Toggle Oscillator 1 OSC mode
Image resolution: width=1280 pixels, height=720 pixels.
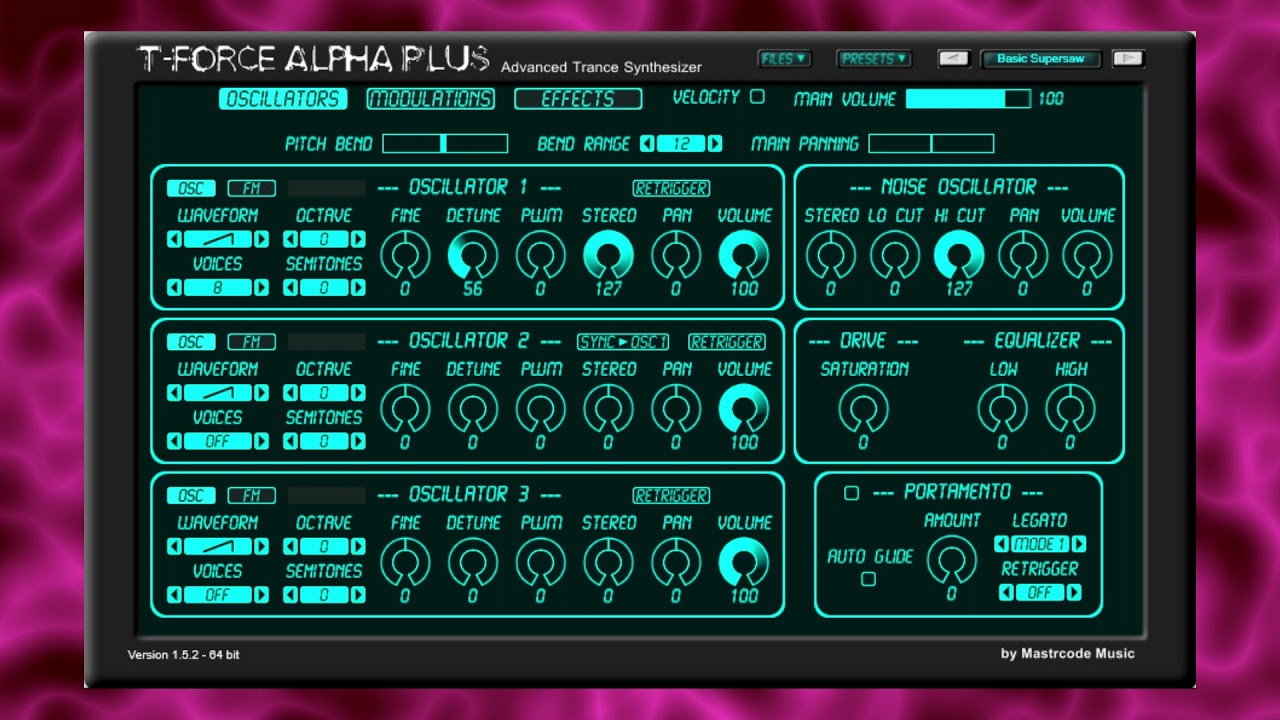pos(191,188)
